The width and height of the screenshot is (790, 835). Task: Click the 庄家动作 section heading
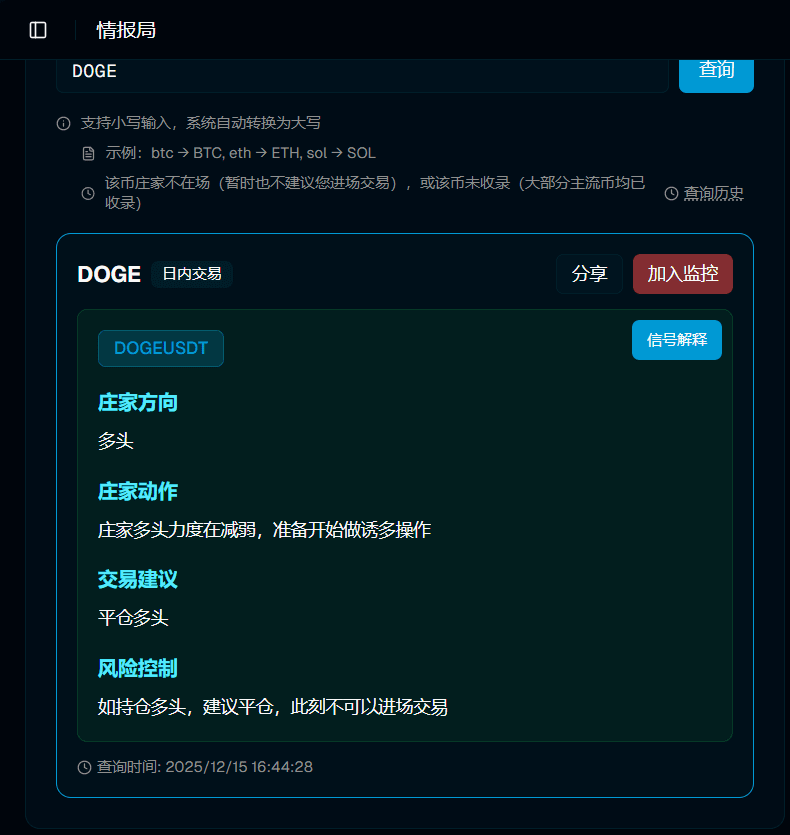[x=137, y=491]
